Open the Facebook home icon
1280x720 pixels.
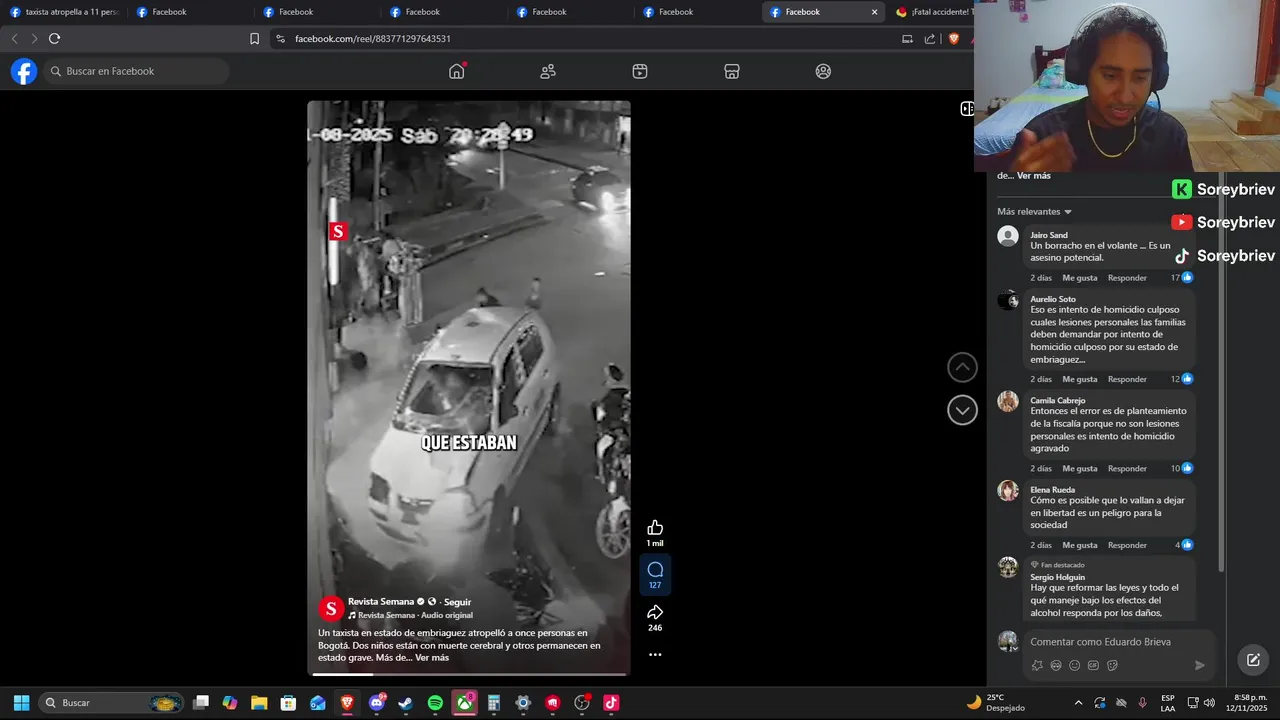click(457, 71)
